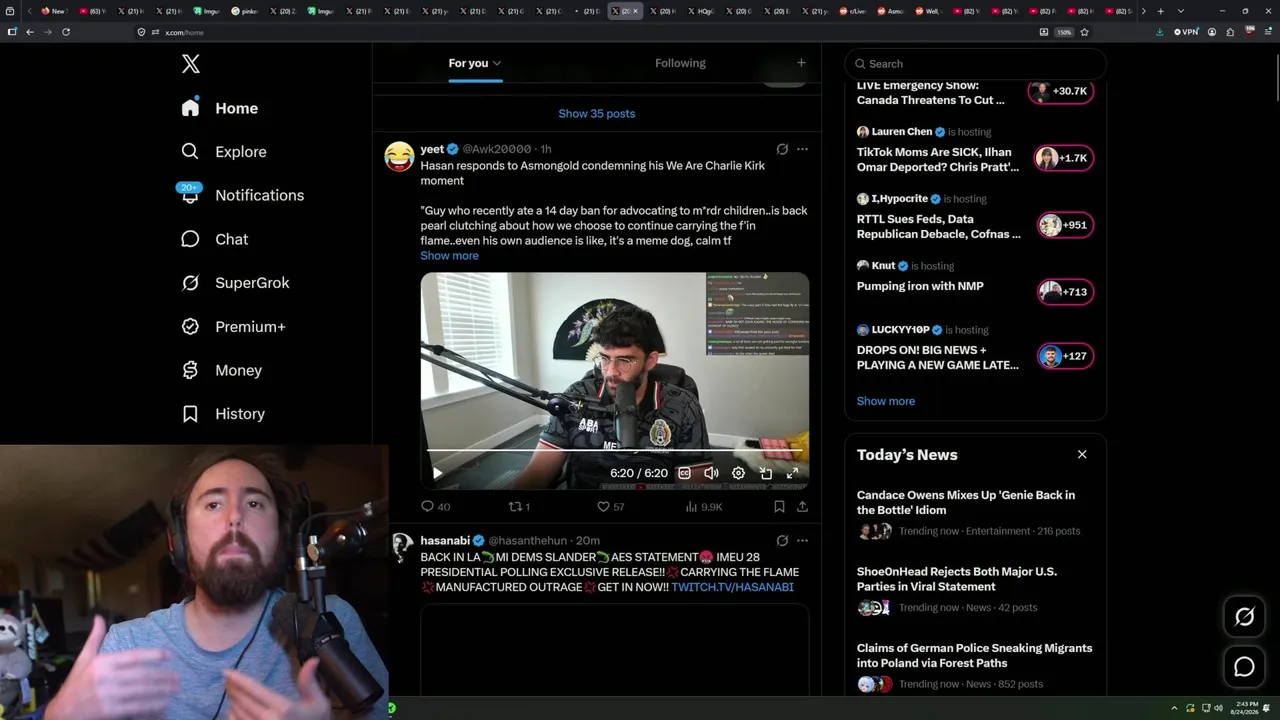Click the X logo icon in sidebar
The image size is (1280, 720).
pyautogui.click(x=191, y=64)
